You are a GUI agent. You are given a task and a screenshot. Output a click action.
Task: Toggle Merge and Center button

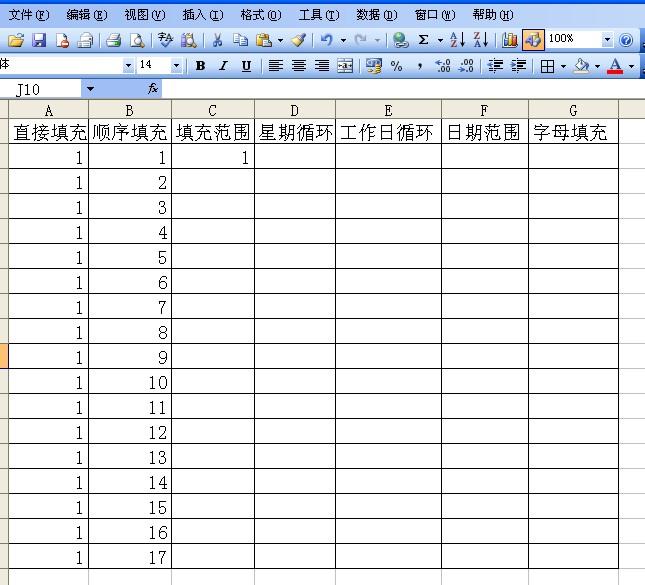click(x=345, y=65)
